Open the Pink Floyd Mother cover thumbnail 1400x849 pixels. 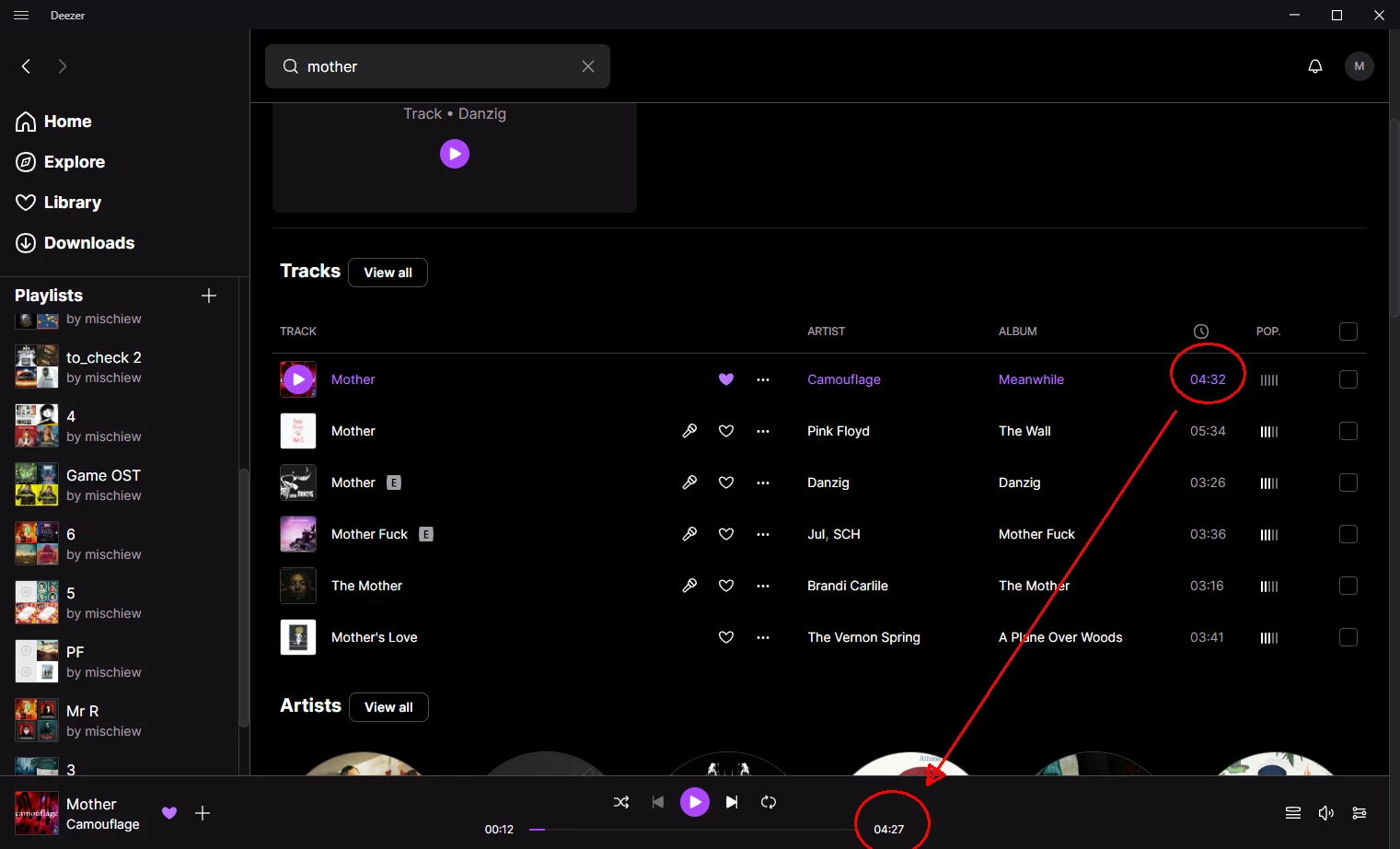click(298, 431)
